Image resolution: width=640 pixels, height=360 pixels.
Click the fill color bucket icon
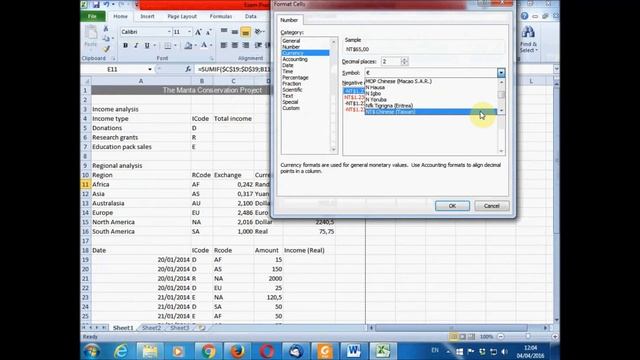pos(188,45)
